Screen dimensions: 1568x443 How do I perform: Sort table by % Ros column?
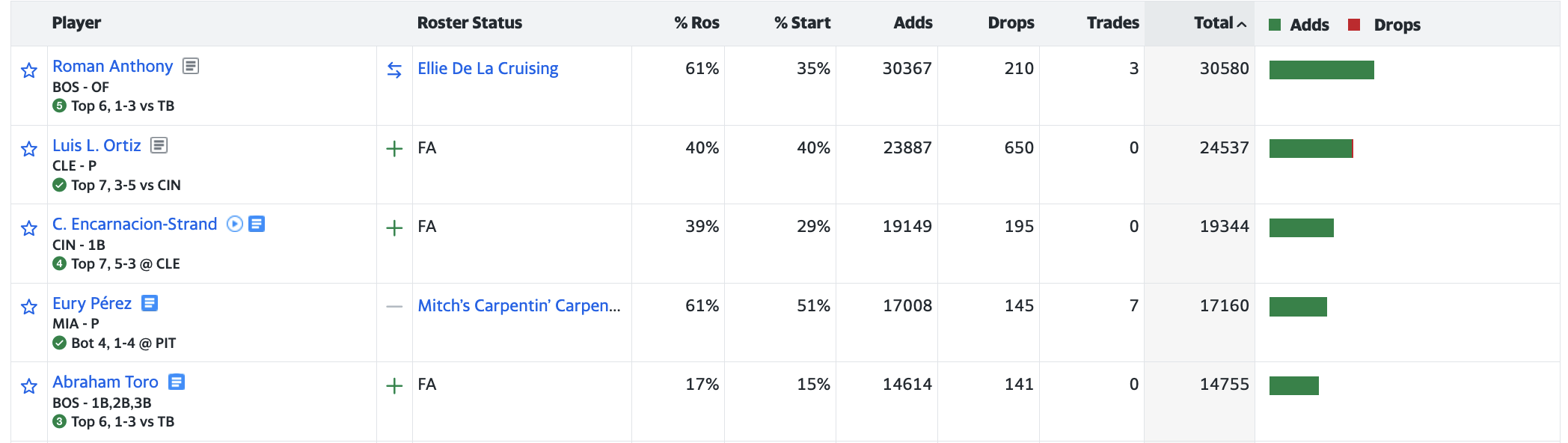click(696, 23)
